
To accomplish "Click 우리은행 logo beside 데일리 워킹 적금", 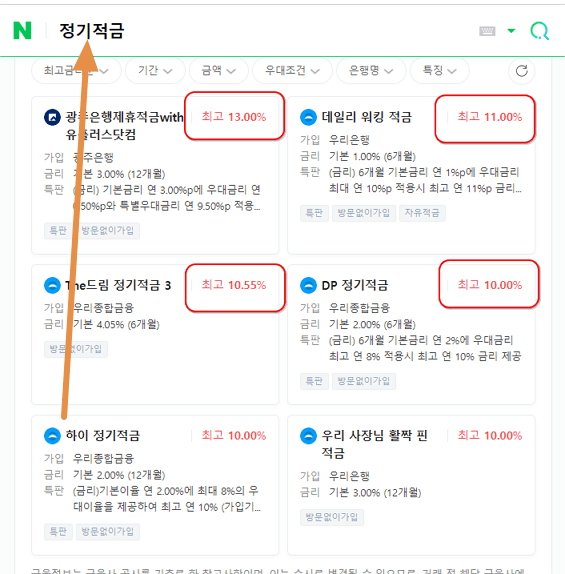I will 308,118.
